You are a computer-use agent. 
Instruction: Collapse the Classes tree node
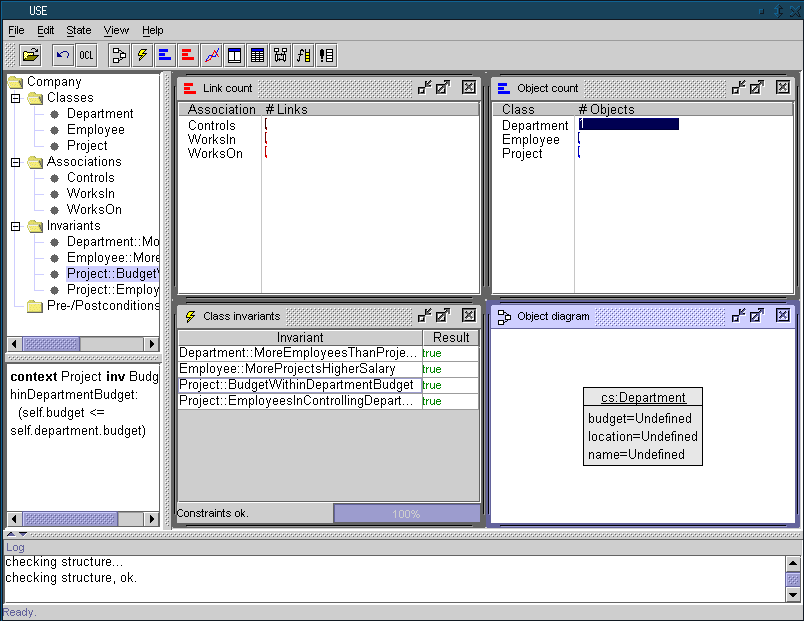coord(16,98)
